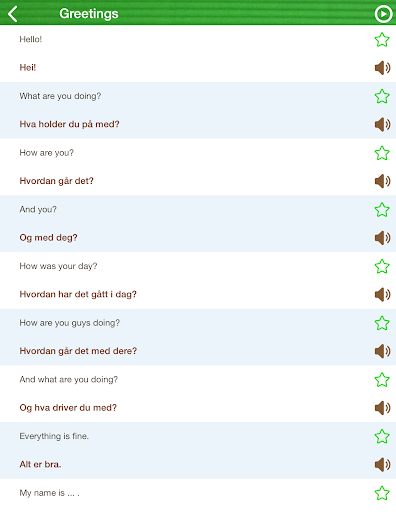The width and height of the screenshot is (396, 512).
Task: Star 'How was your day?' phrase
Action: tap(382, 266)
